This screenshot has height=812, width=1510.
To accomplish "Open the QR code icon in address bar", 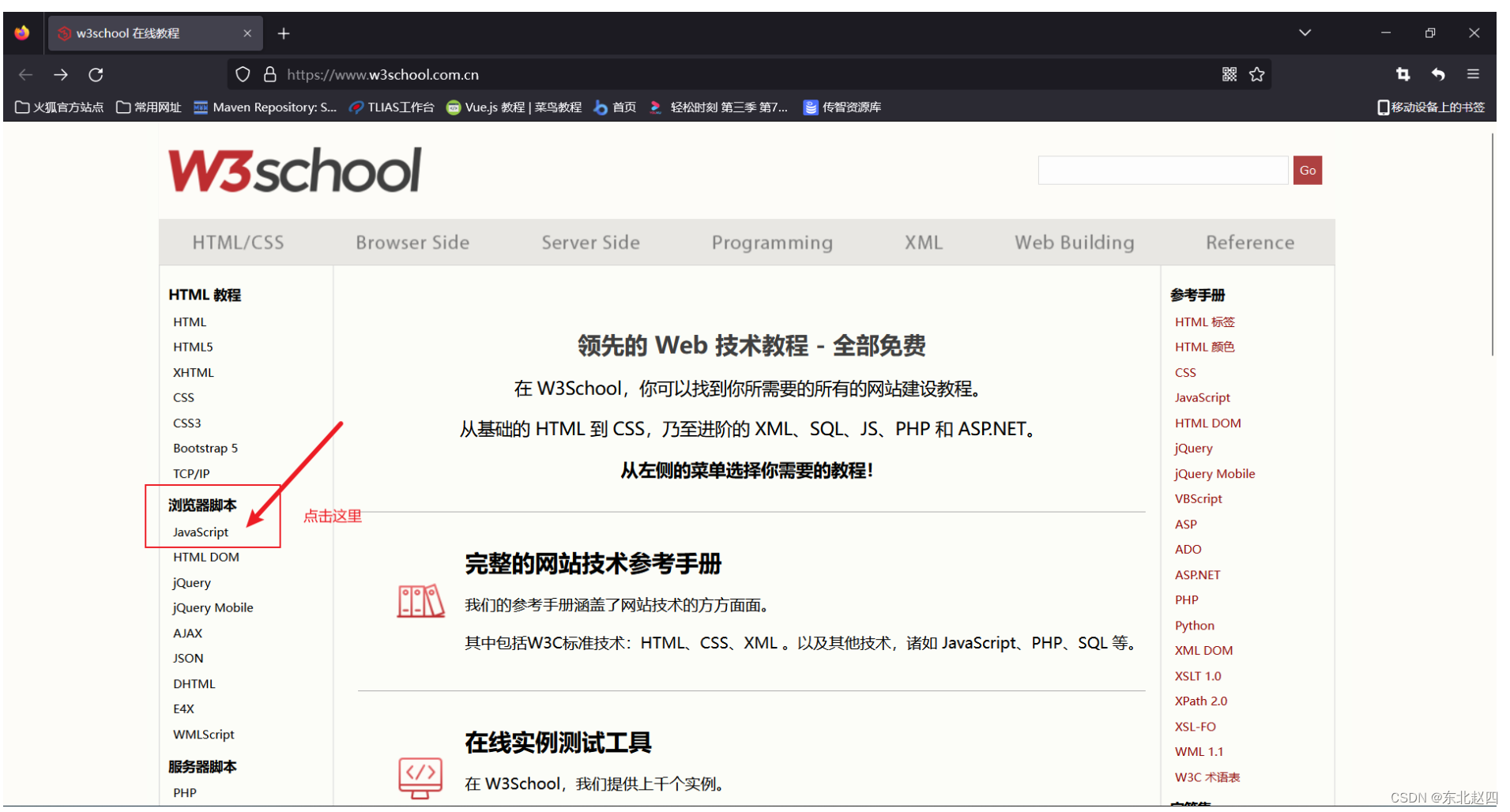I will tap(1229, 74).
